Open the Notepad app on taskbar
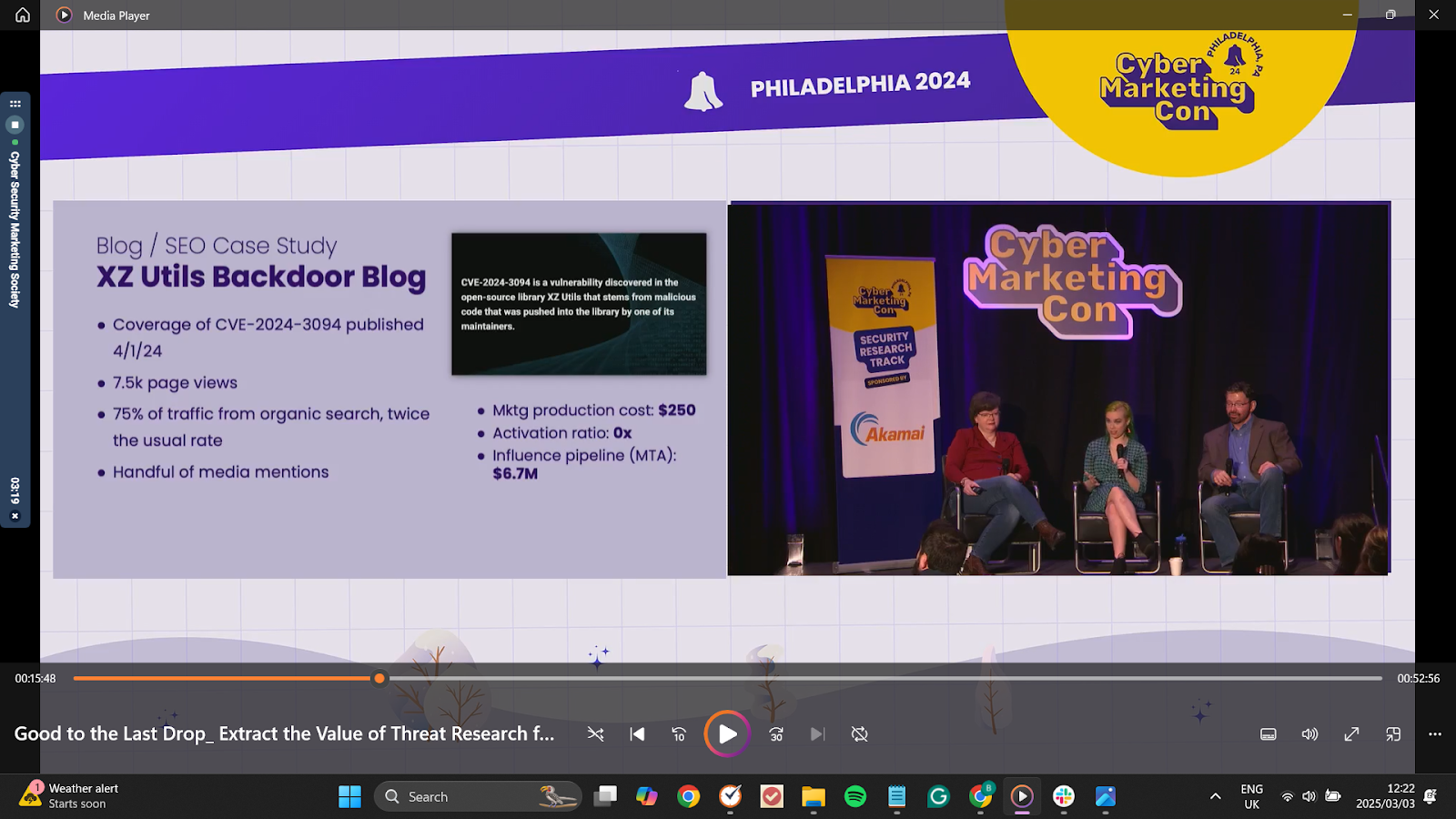 tap(897, 796)
